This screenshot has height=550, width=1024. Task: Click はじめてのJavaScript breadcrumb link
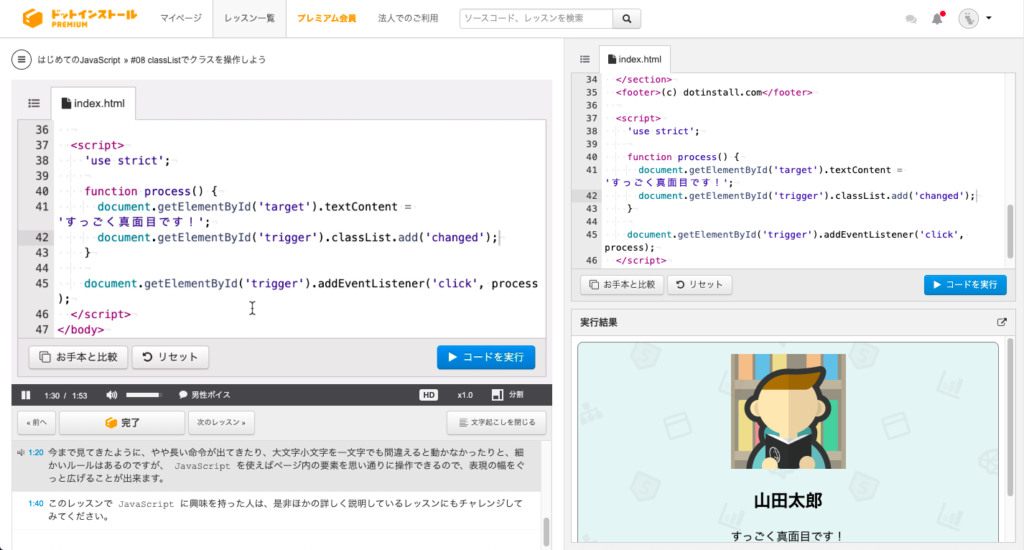tap(79, 59)
